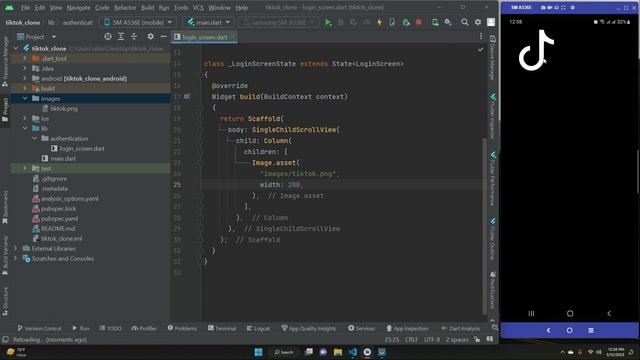Open the Refactor menu

pos(125,8)
